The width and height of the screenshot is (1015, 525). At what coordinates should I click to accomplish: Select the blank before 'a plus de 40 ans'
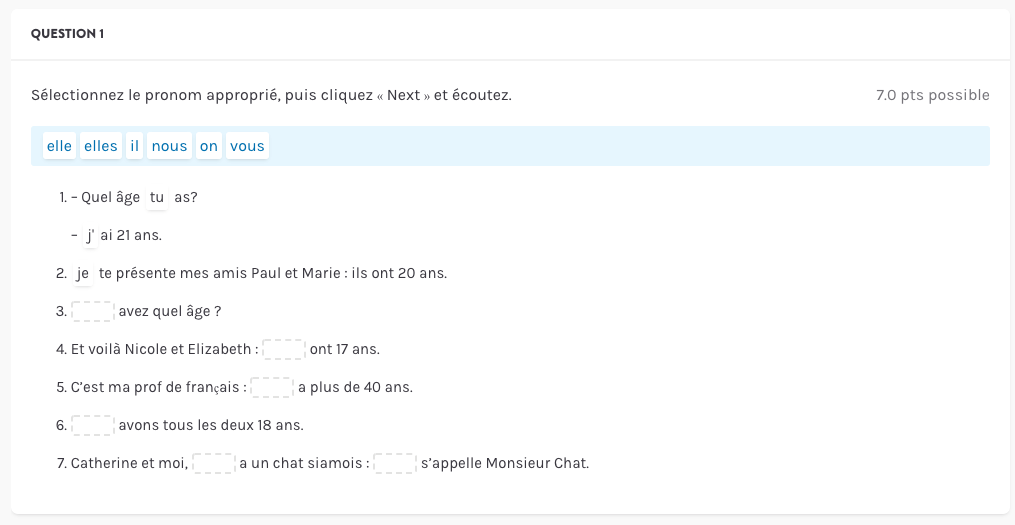272,387
